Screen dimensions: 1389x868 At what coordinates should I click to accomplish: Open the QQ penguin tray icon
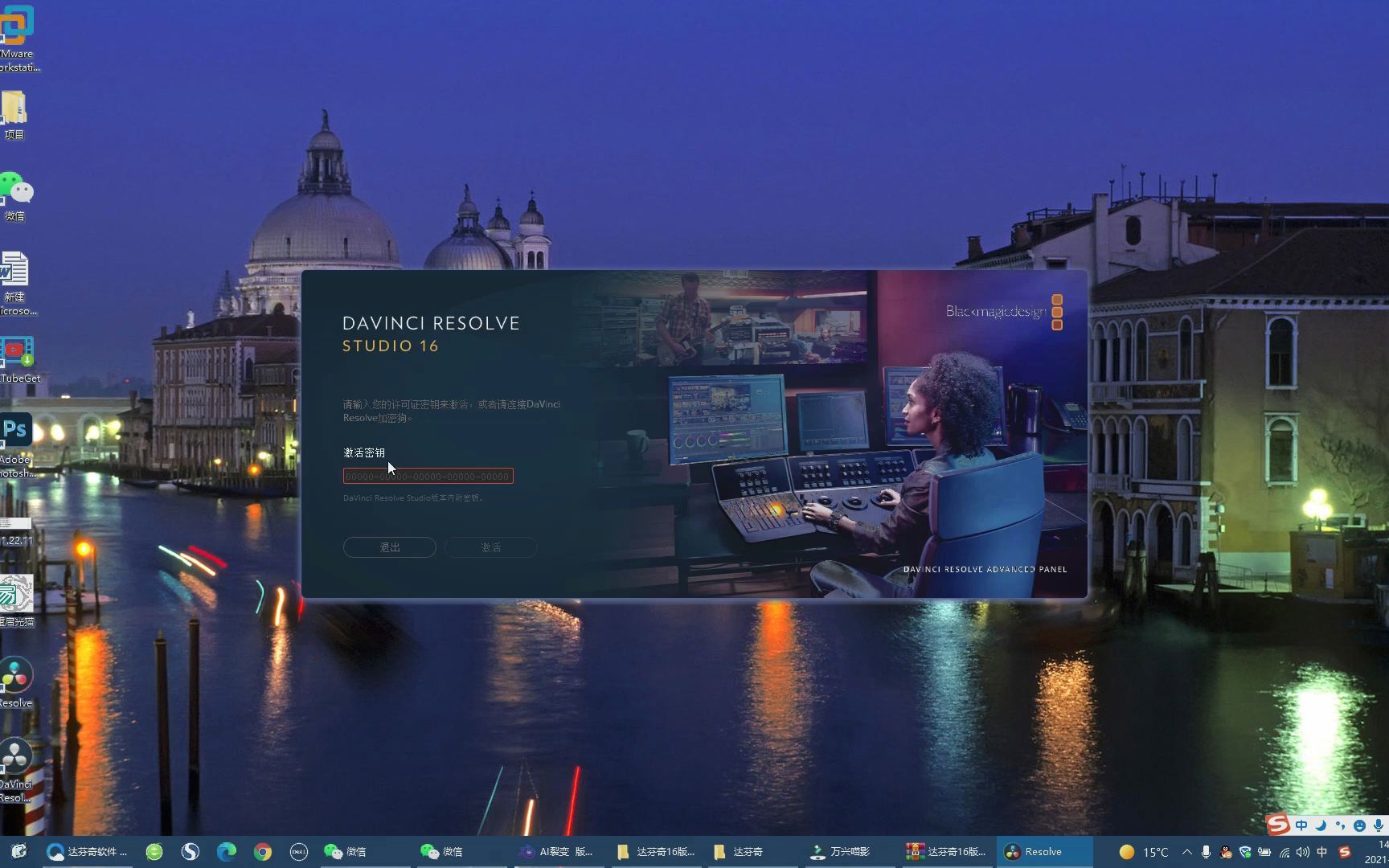tap(1226, 852)
